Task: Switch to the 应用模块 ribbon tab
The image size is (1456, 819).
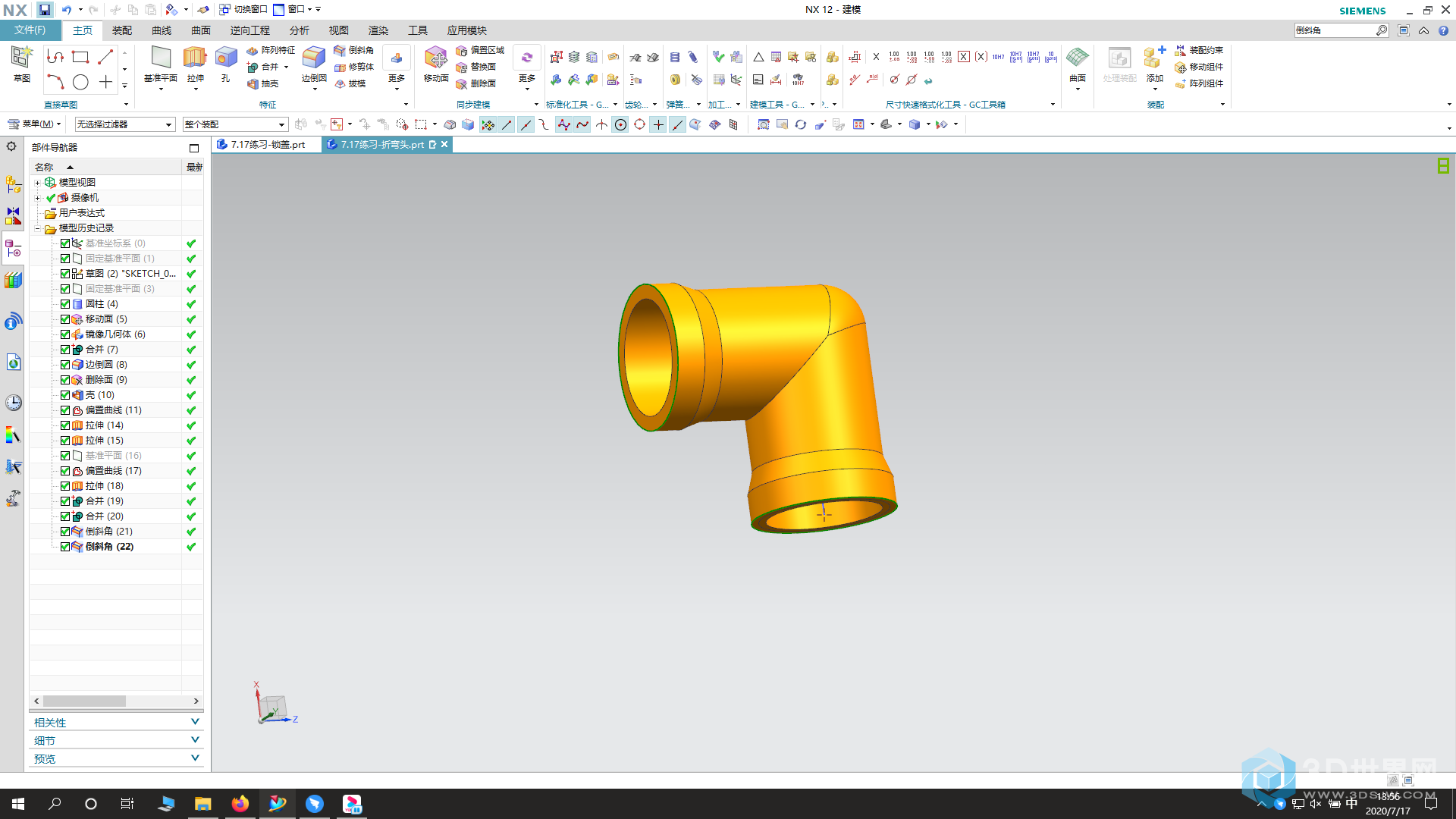Action: click(x=467, y=30)
